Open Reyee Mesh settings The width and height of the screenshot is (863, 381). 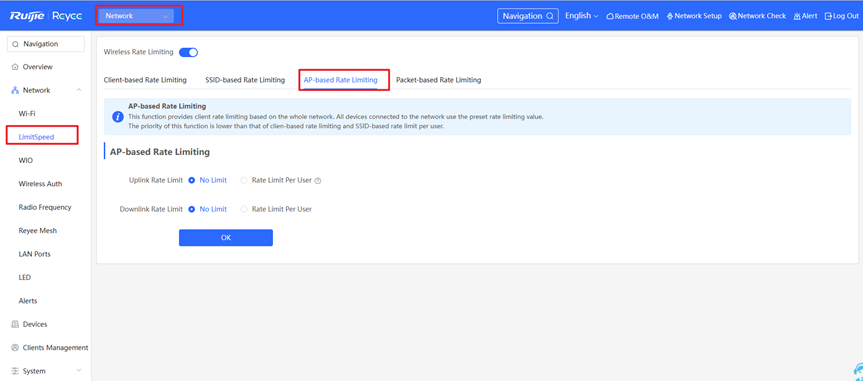[37, 231]
